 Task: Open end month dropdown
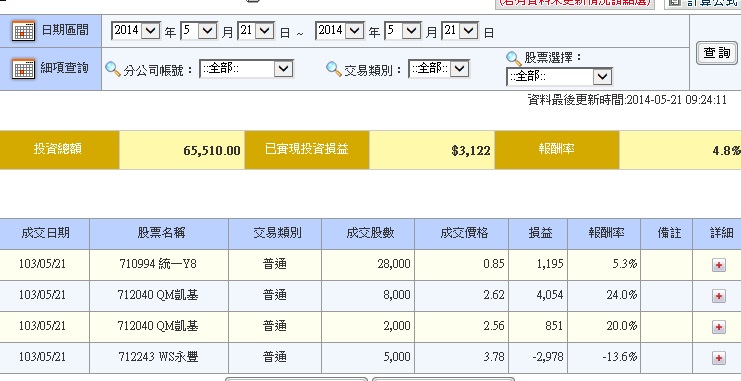pos(403,31)
